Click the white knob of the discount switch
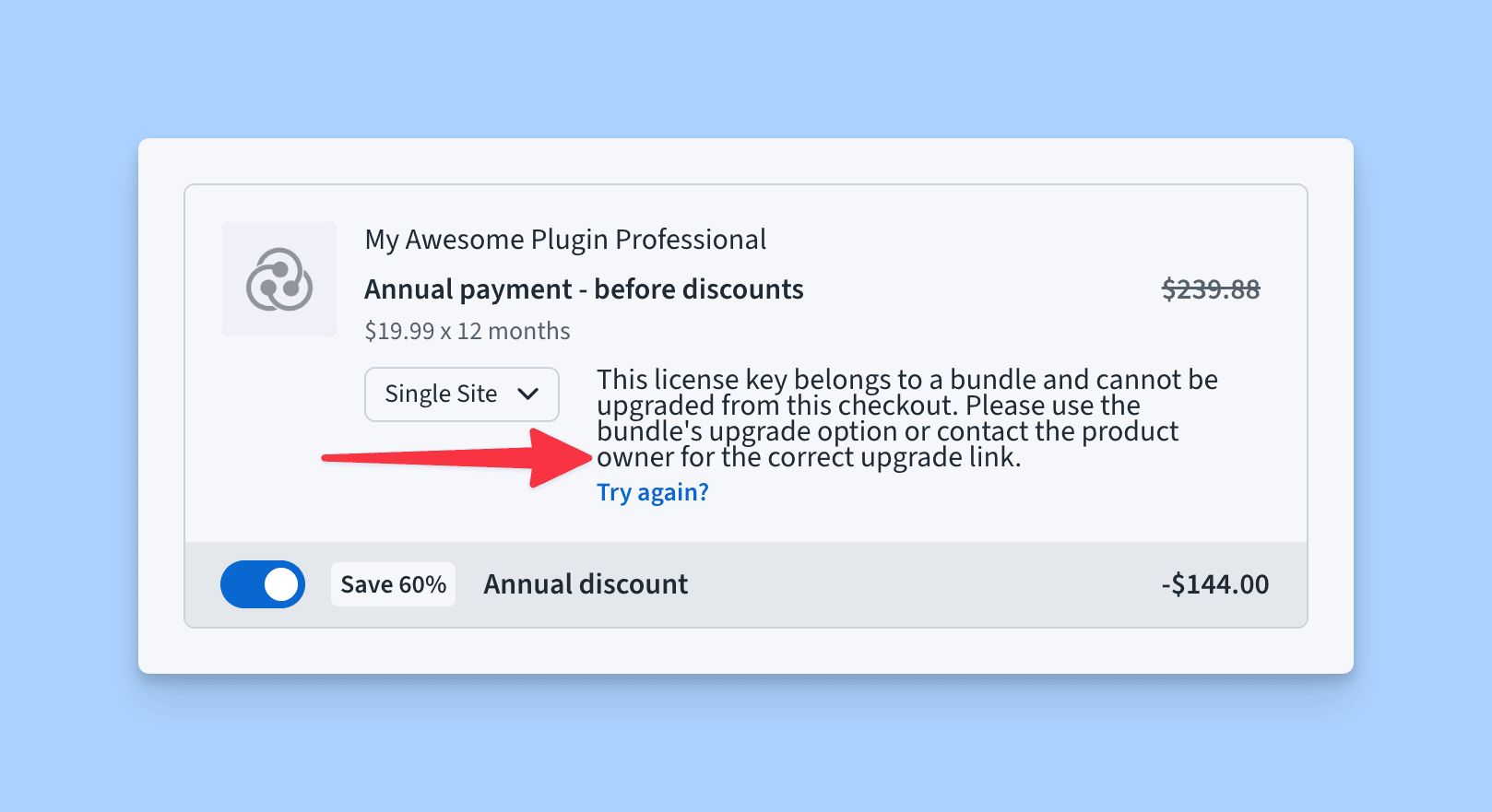The width and height of the screenshot is (1492, 812). pos(281,584)
